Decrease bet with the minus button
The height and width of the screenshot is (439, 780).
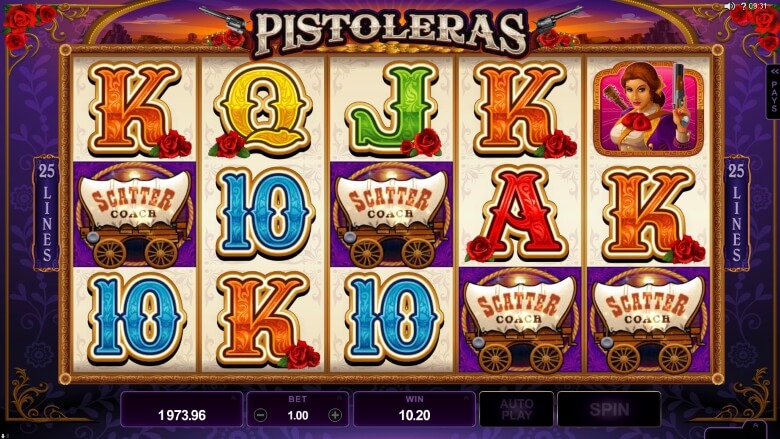261,415
